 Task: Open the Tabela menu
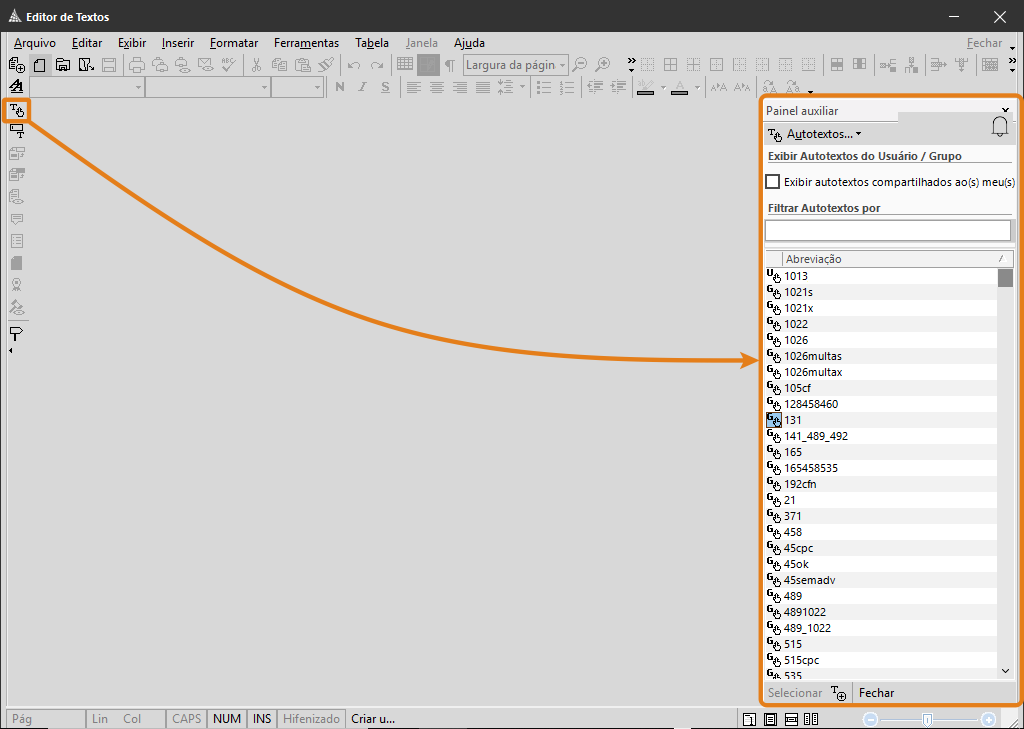(372, 43)
